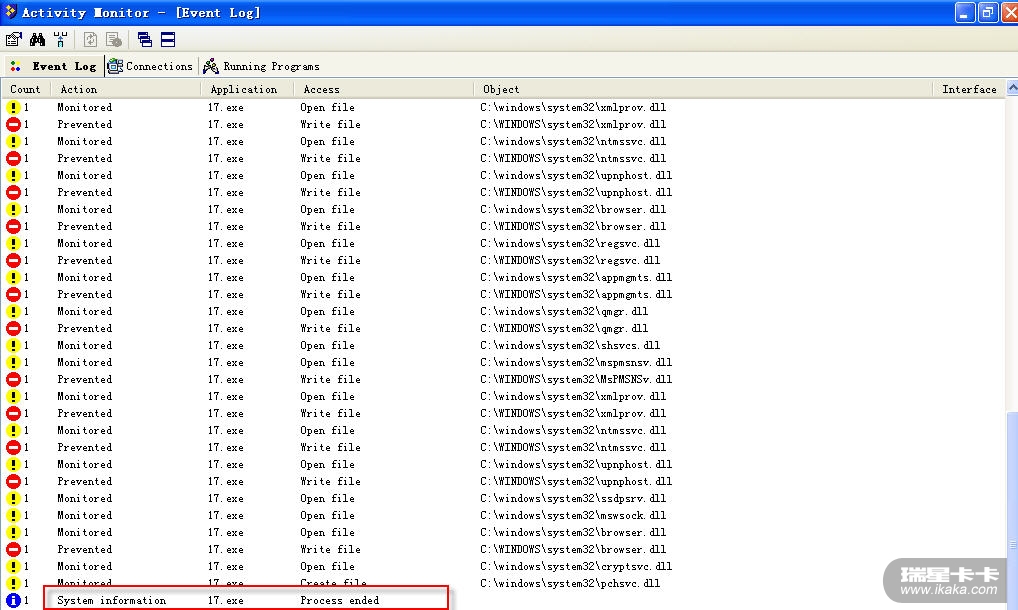Select object C:\WINDOWS\system32\appmgmts.dll
Image resolution: width=1018 pixels, height=610 pixels.
click(576, 294)
